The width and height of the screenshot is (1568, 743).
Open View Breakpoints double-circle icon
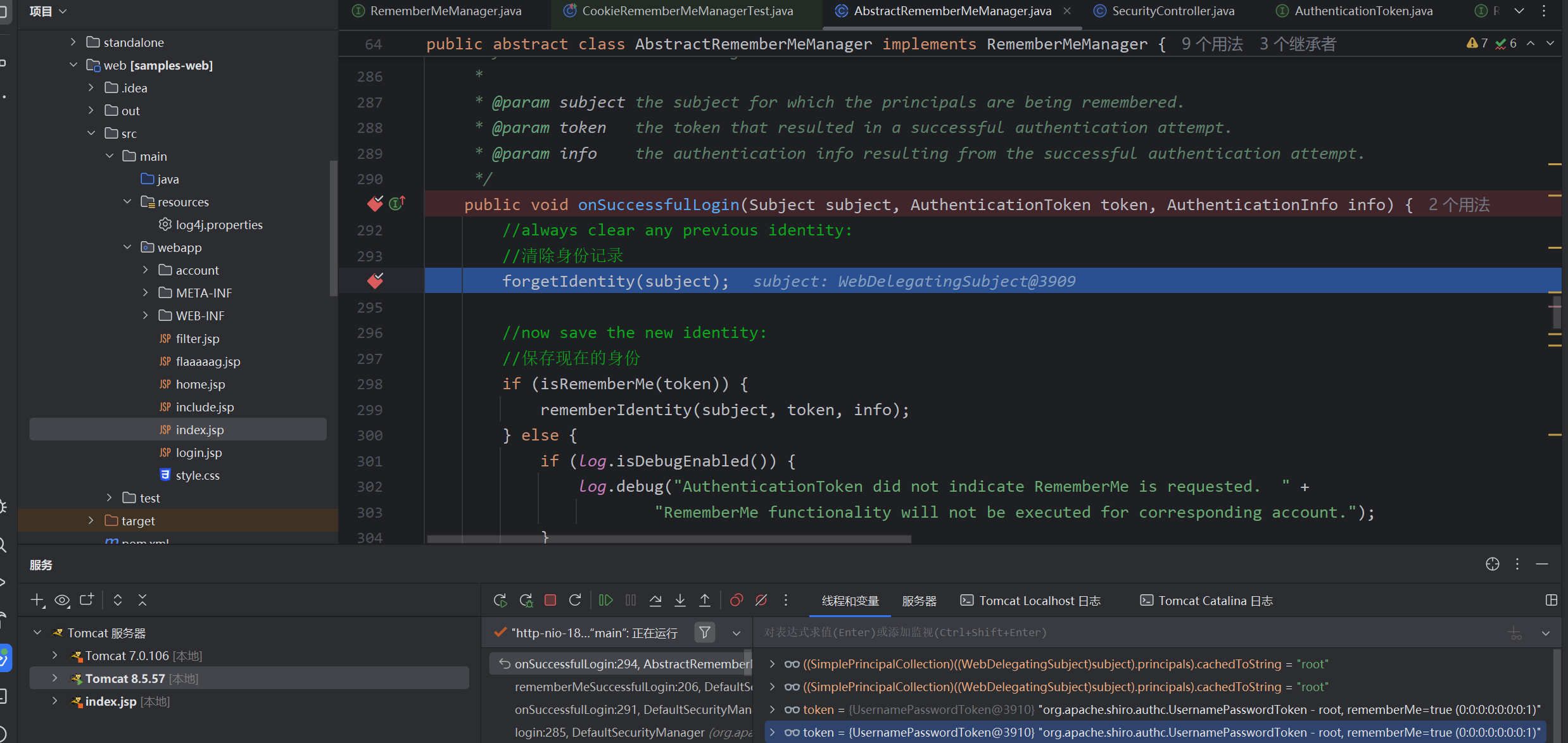[x=736, y=600]
